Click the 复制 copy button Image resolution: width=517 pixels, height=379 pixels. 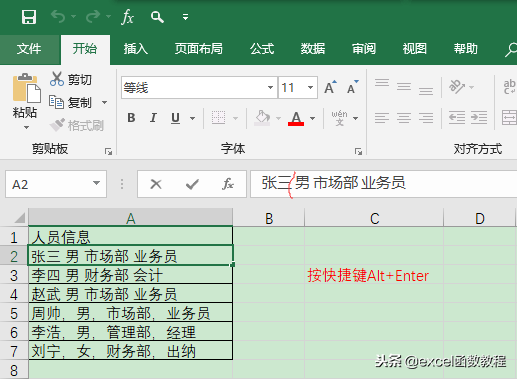pyautogui.click(x=70, y=102)
